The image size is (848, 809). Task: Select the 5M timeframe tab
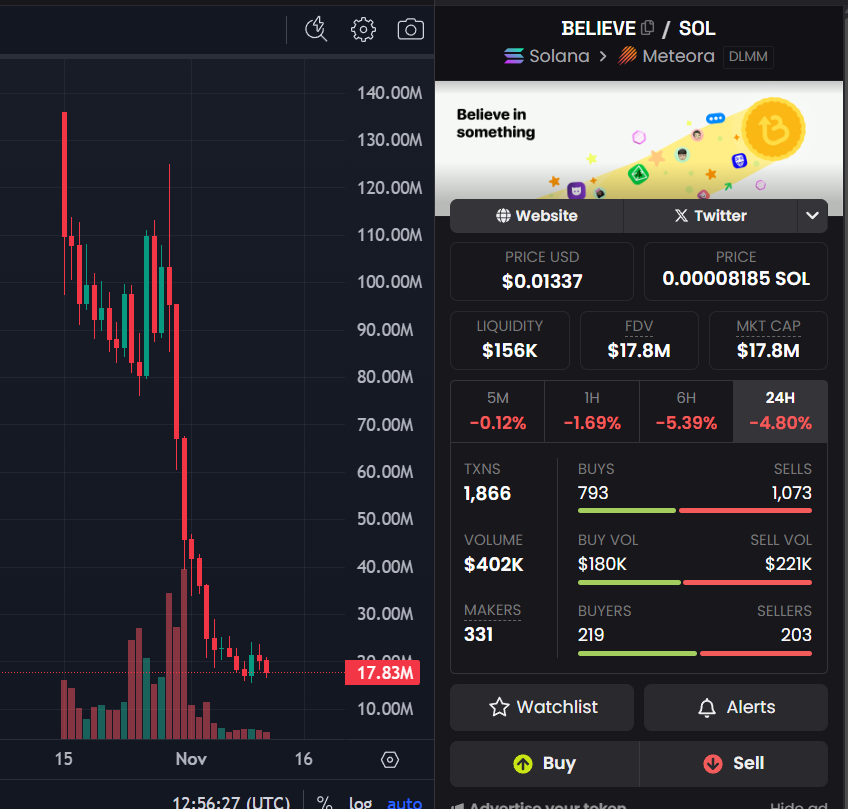pyautogui.click(x=498, y=412)
